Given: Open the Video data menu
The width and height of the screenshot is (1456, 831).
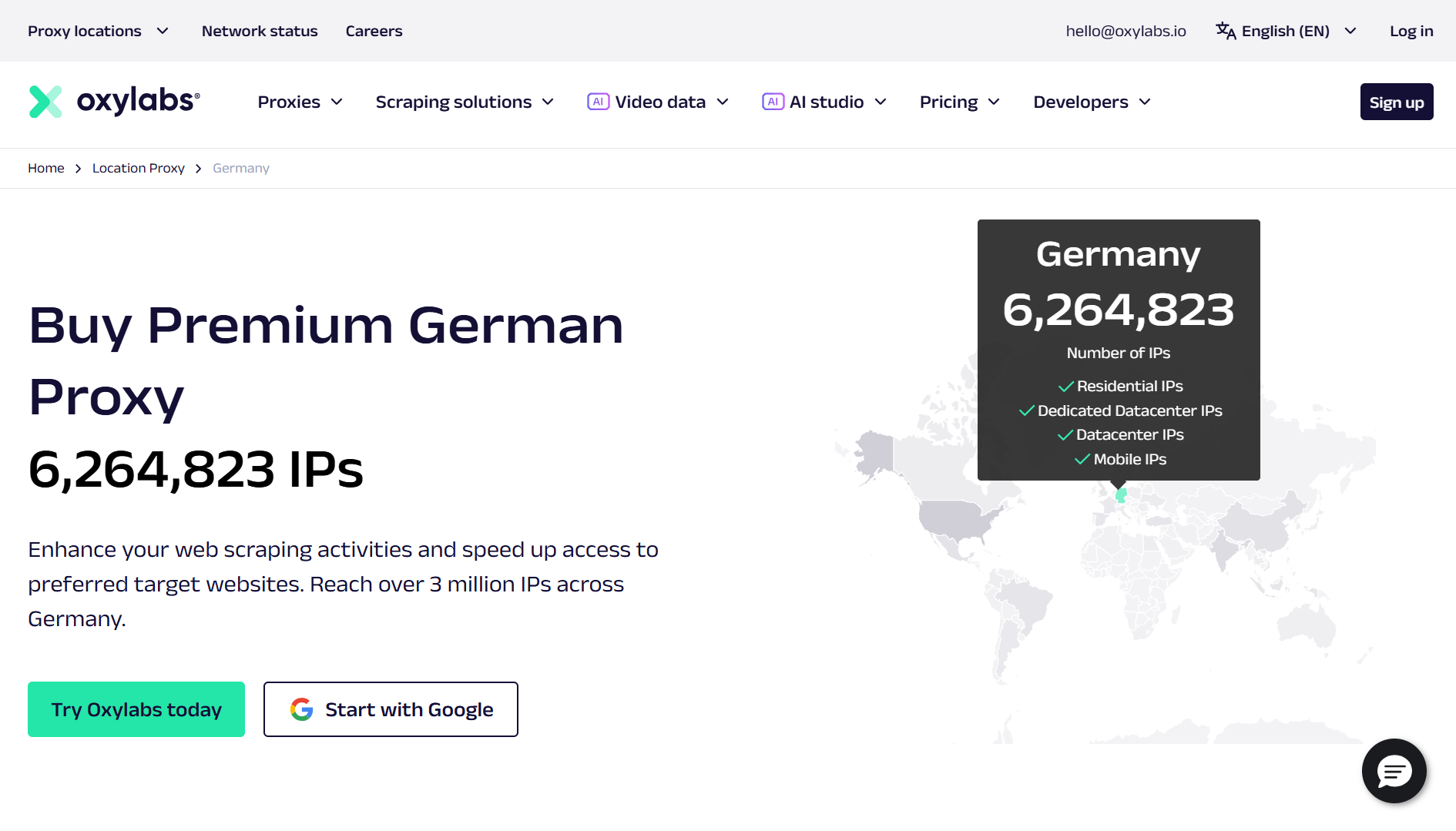Looking at the screenshot, I should (658, 102).
